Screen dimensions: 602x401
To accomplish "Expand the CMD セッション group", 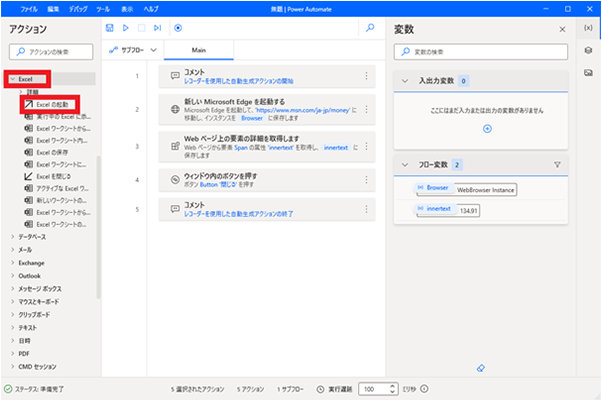I will pyautogui.click(x=13, y=366).
